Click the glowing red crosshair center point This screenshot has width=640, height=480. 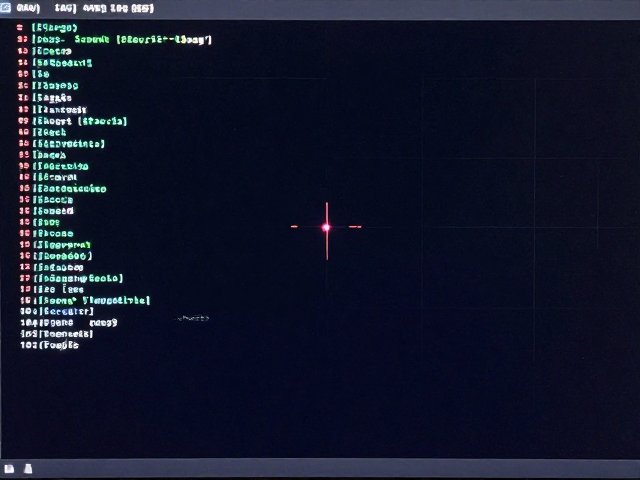pos(326,227)
